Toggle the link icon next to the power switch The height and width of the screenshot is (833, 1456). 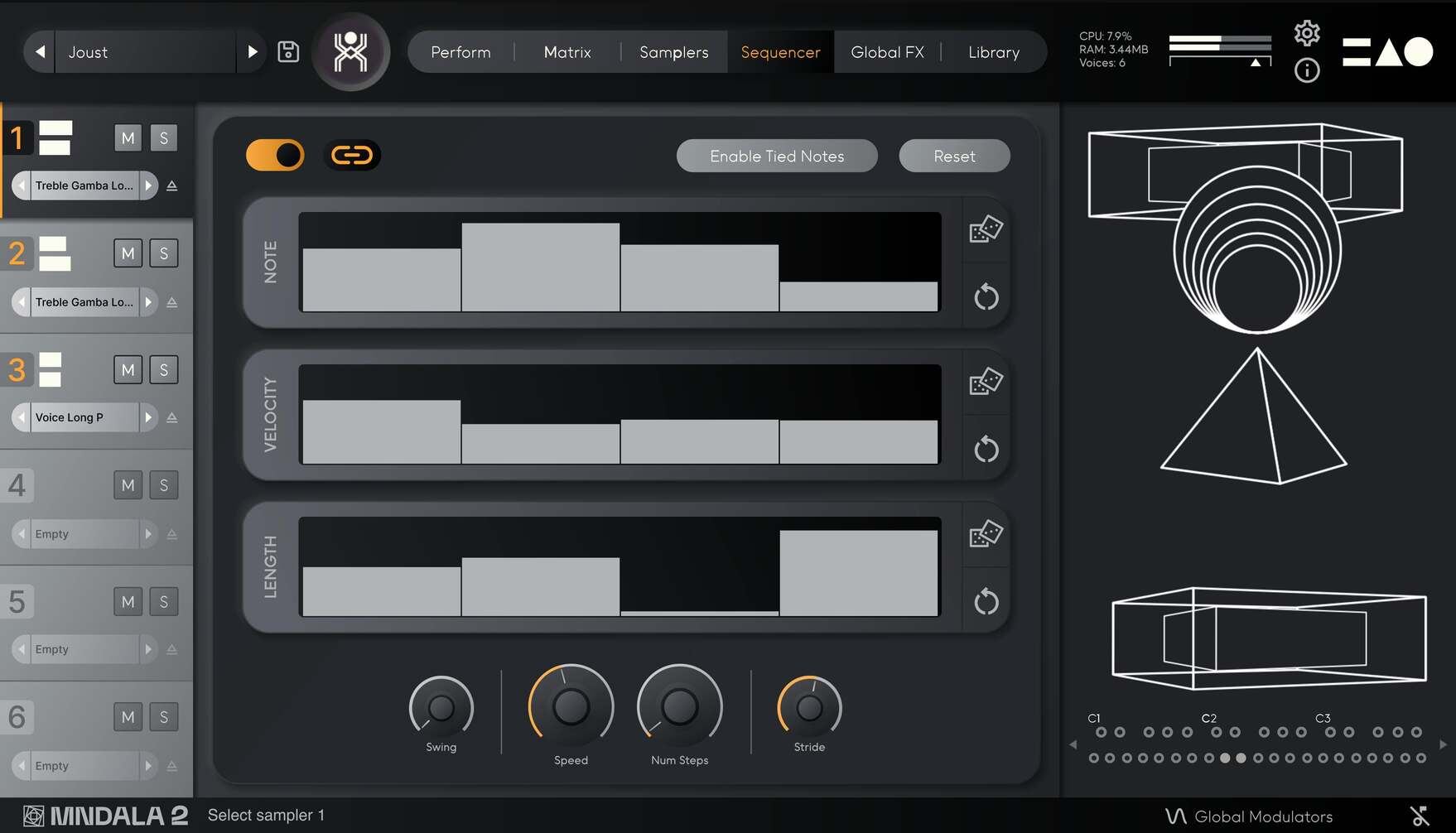click(352, 155)
